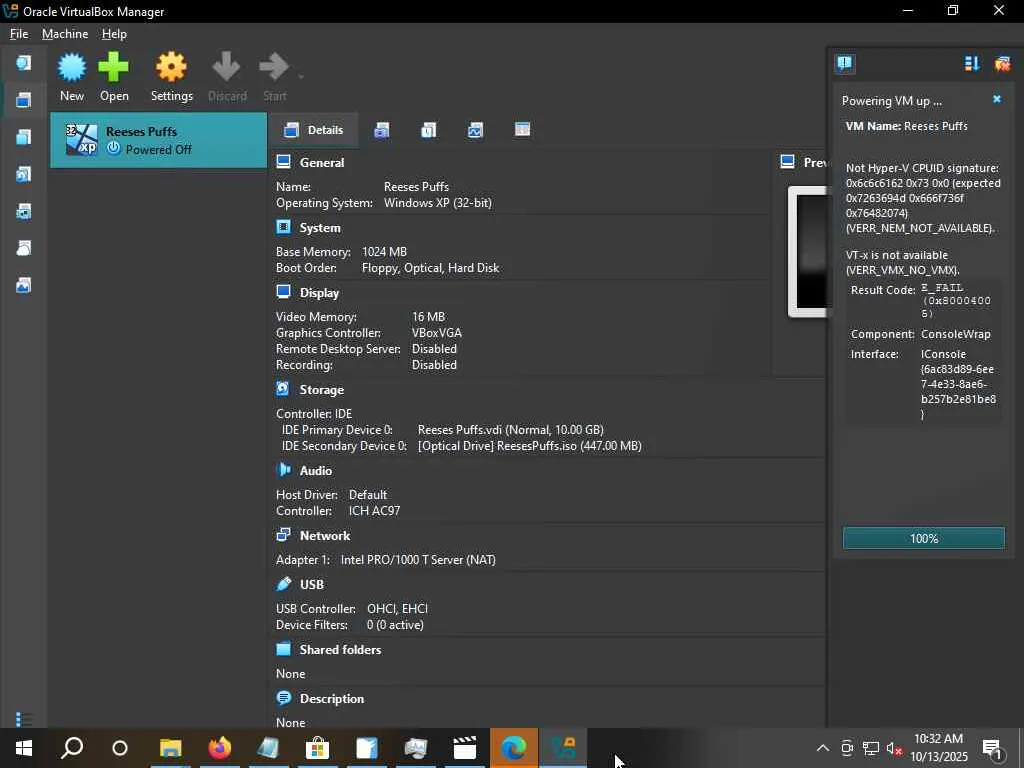Click the muted volume tray icon
Image resolution: width=1024 pixels, height=768 pixels.
893,748
